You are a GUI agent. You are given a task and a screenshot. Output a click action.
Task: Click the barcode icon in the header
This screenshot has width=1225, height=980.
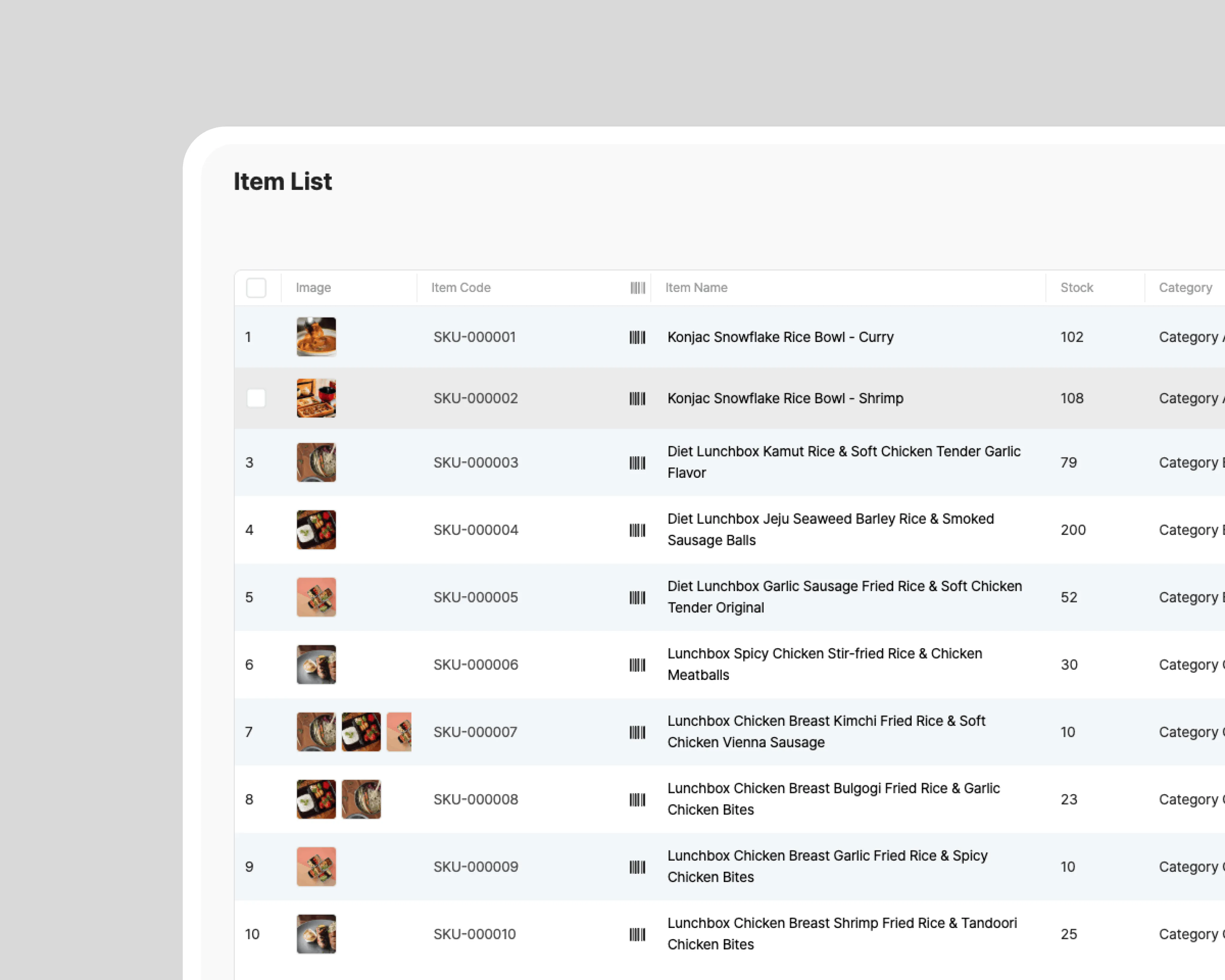[x=638, y=288]
